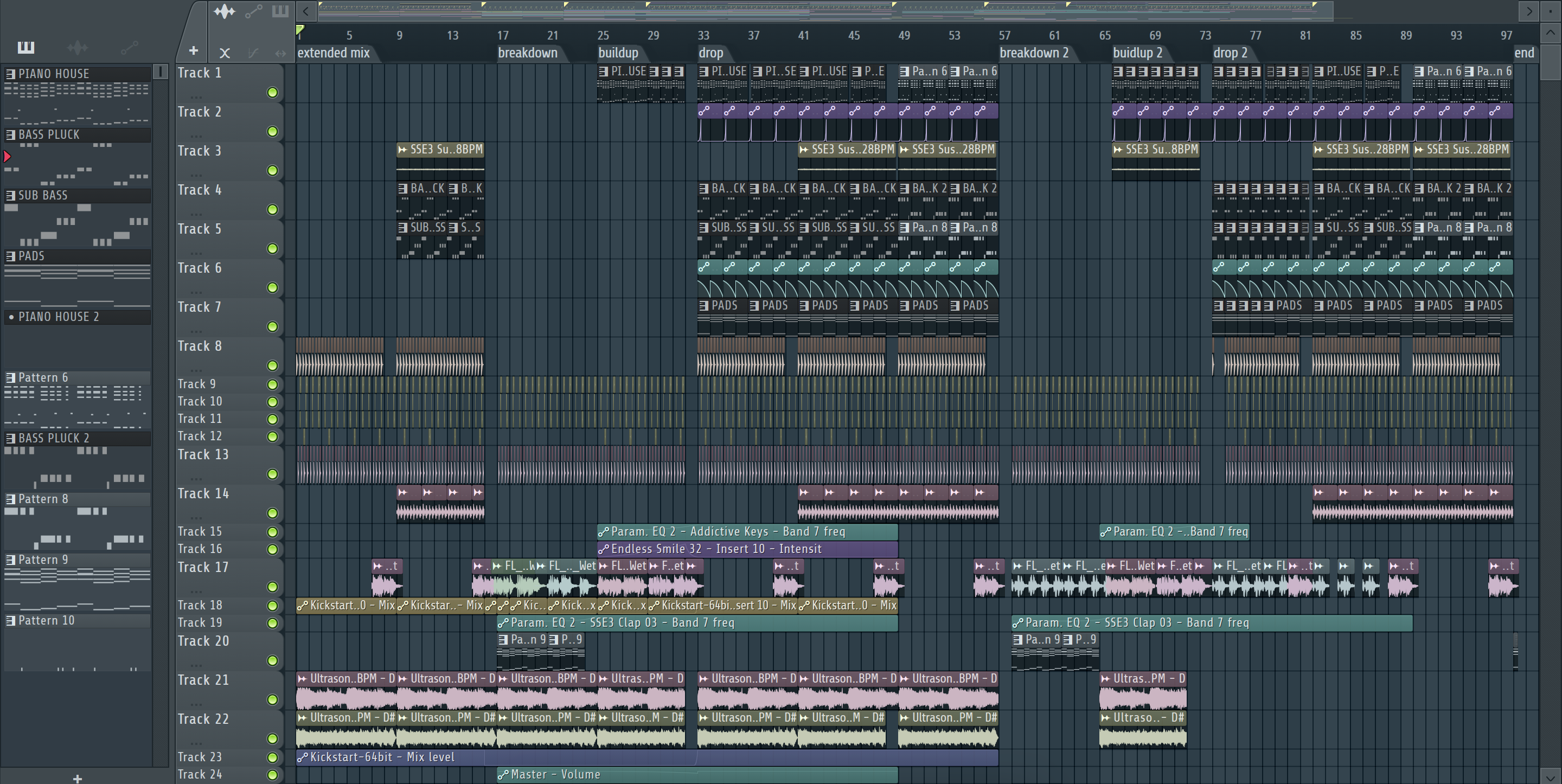Click the dot icon next to PIANO HOUSE 2
Viewport: 1562px width, 784px height.
(11, 317)
